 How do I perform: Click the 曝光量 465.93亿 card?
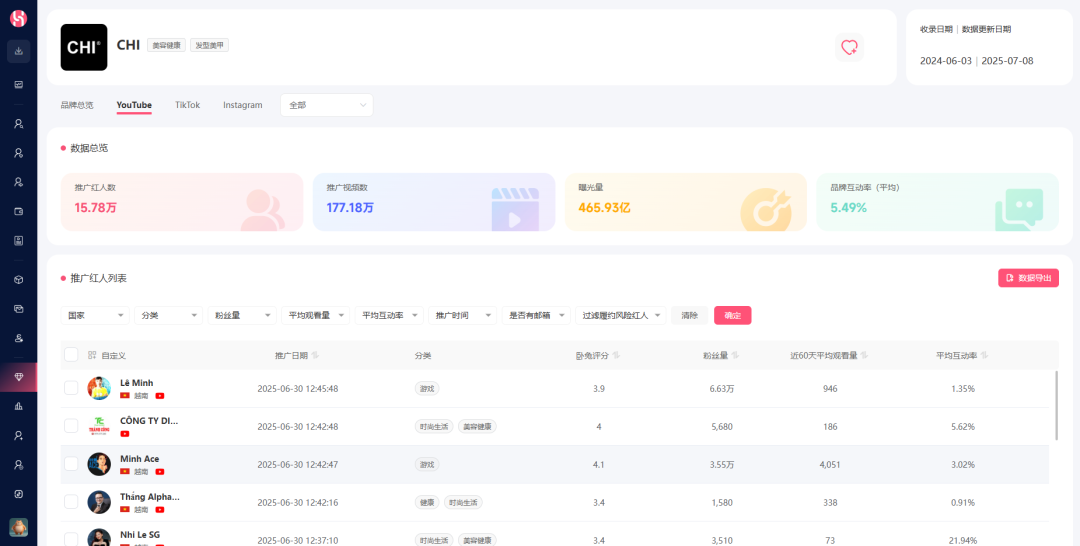pos(686,202)
